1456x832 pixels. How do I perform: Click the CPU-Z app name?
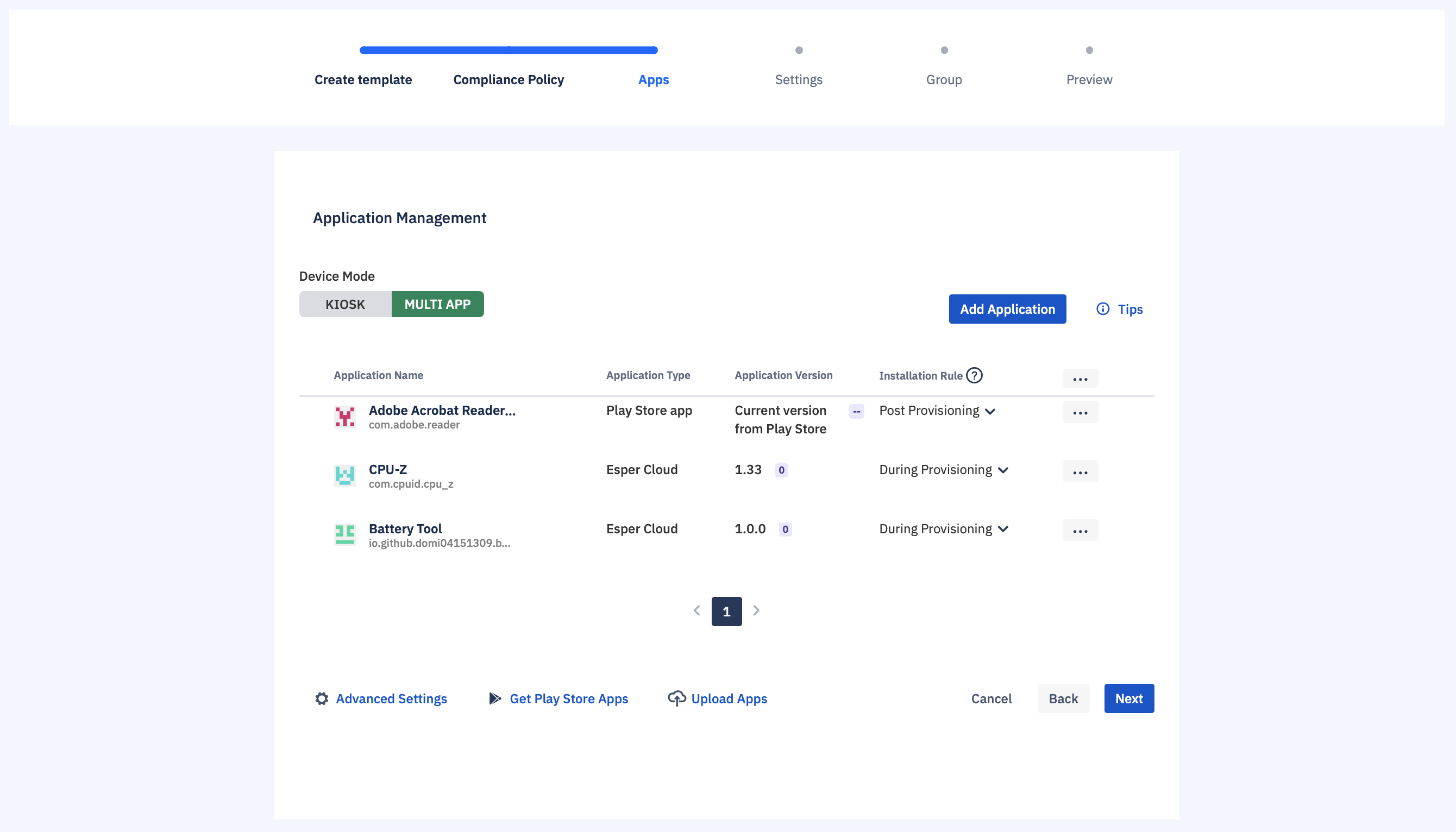click(387, 470)
